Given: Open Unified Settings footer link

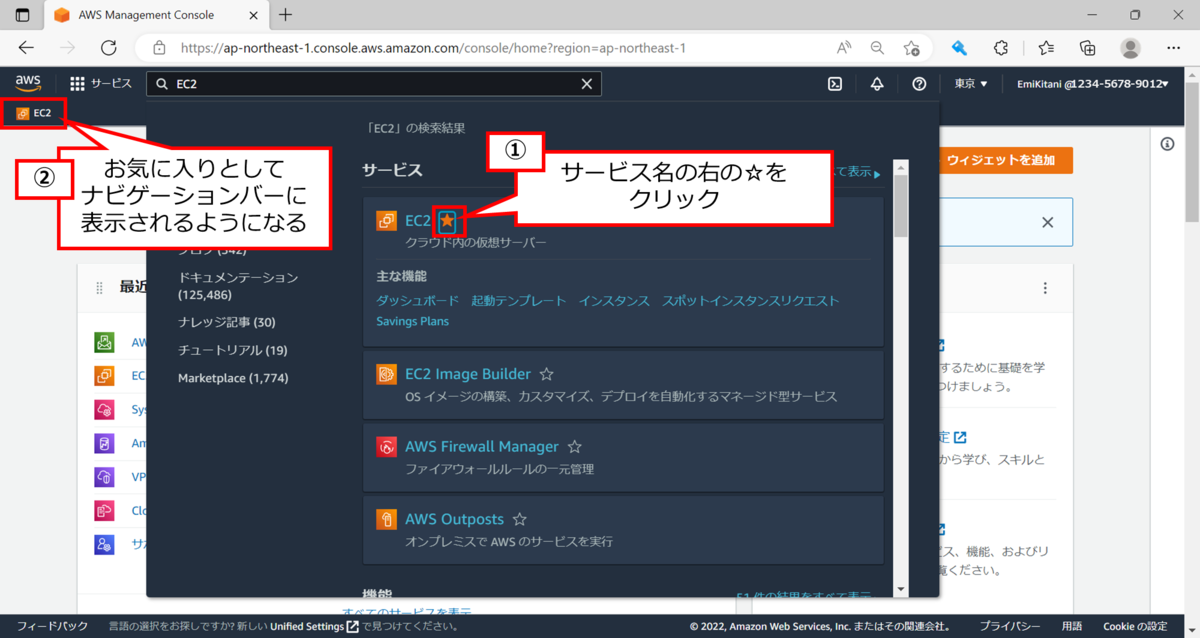Looking at the screenshot, I should (x=314, y=626).
